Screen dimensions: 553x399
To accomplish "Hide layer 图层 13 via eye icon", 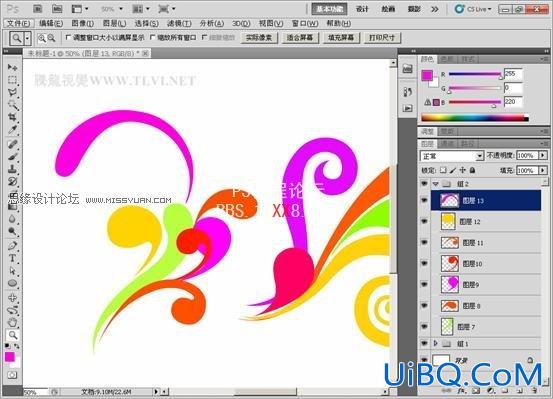I will pyautogui.click(x=424, y=200).
